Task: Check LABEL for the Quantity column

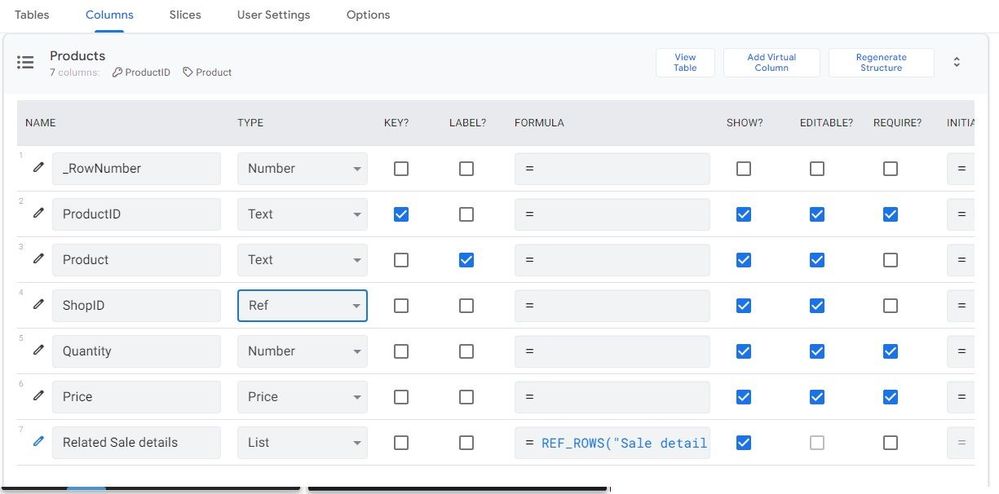Action: [x=466, y=351]
